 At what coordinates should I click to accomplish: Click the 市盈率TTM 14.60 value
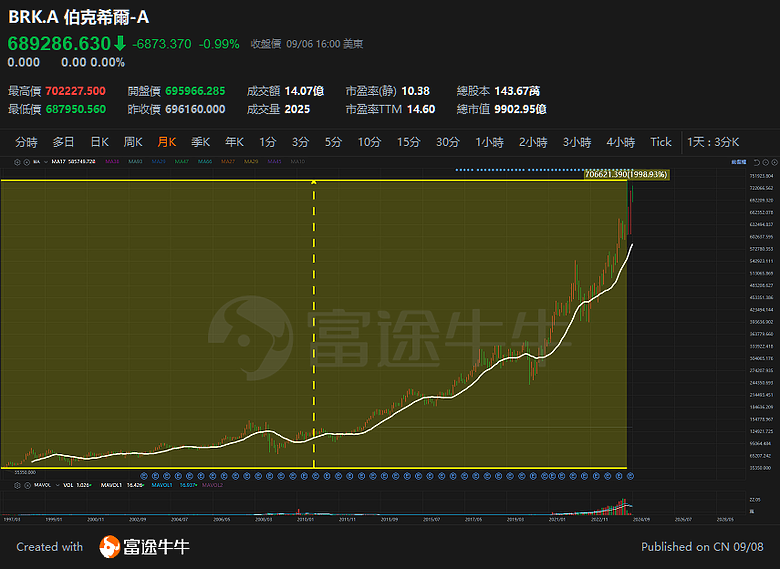tap(421, 109)
